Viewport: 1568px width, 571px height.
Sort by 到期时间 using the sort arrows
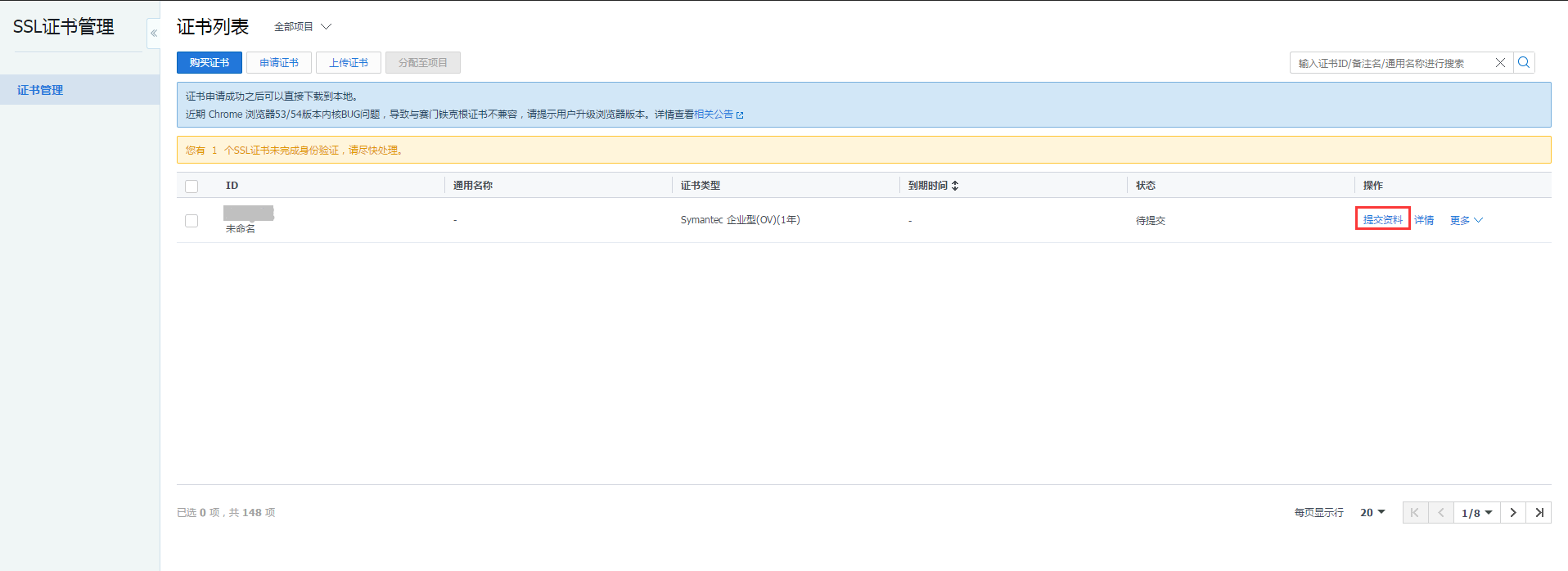click(x=955, y=186)
